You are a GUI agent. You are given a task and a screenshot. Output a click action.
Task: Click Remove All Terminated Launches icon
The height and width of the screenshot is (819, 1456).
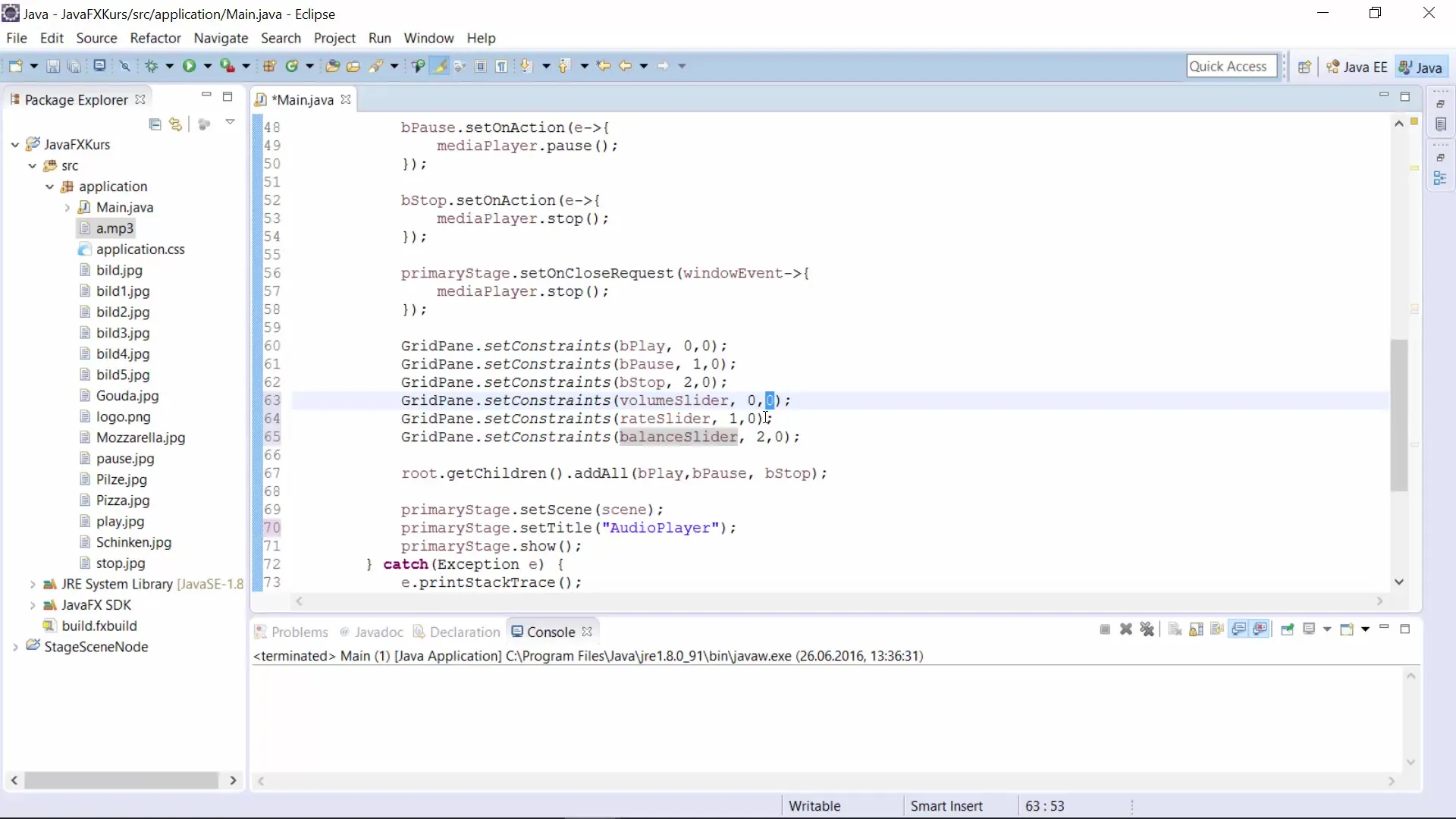1147,629
